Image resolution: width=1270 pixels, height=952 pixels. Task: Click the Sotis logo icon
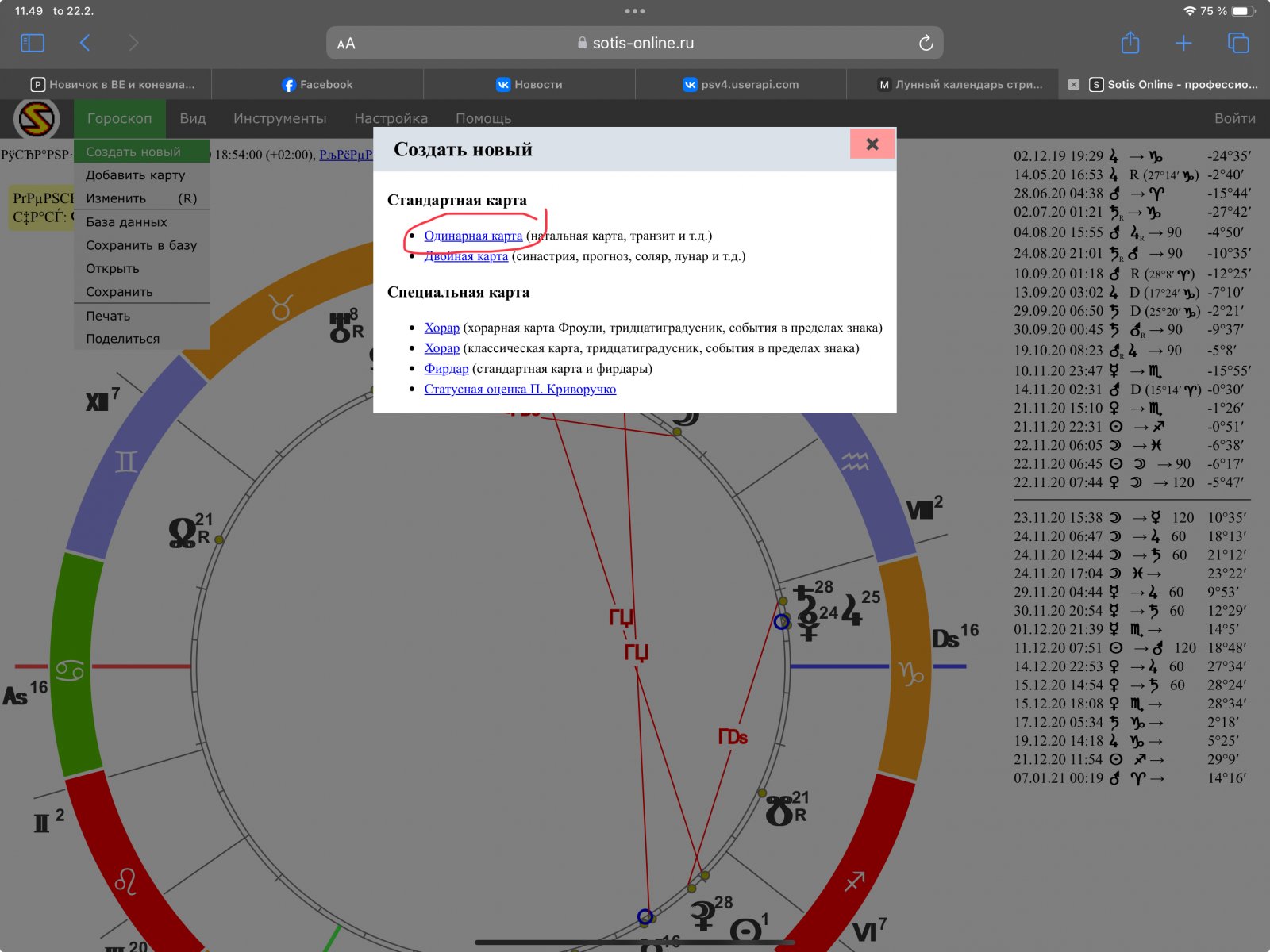[37, 119]
